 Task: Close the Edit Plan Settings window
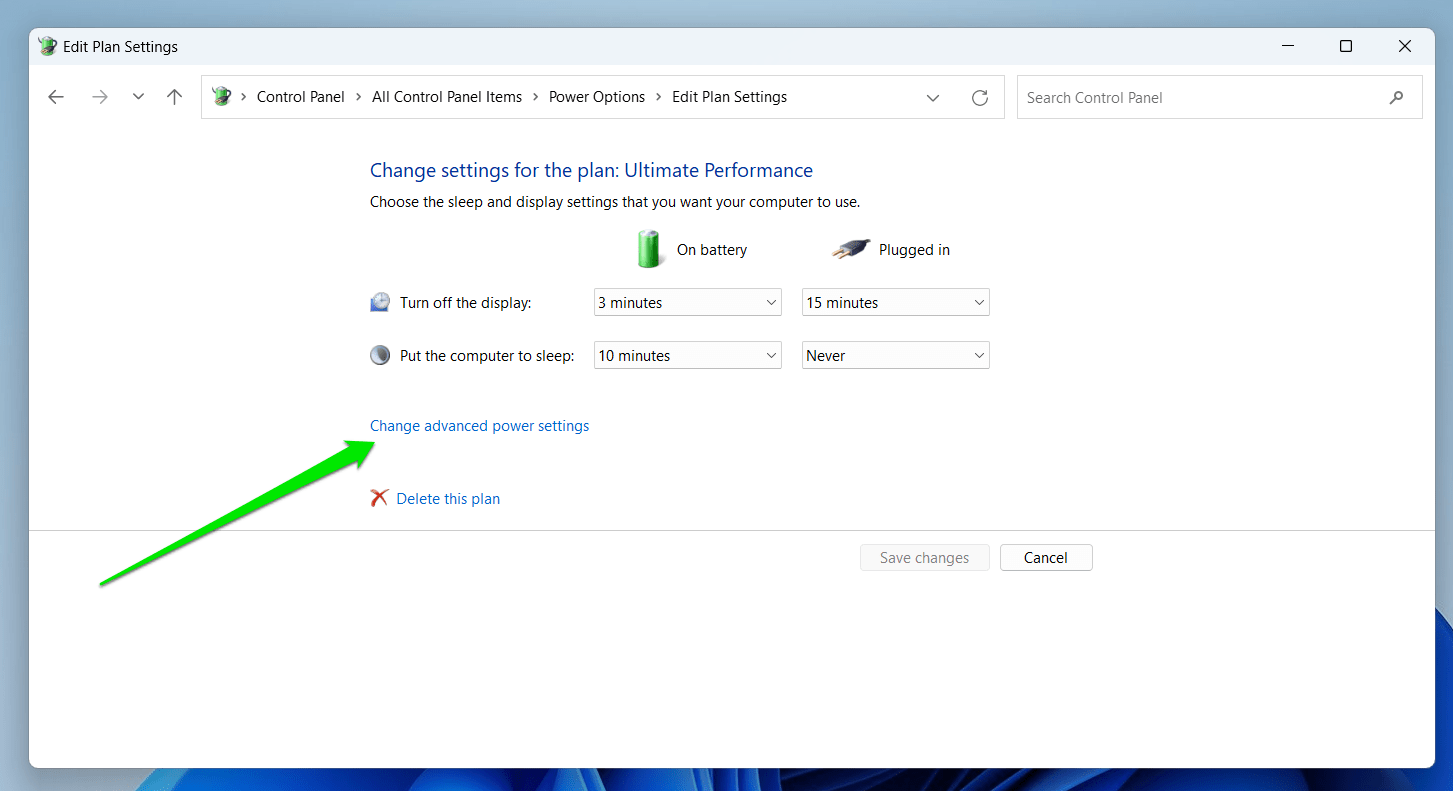[1405, 46]
